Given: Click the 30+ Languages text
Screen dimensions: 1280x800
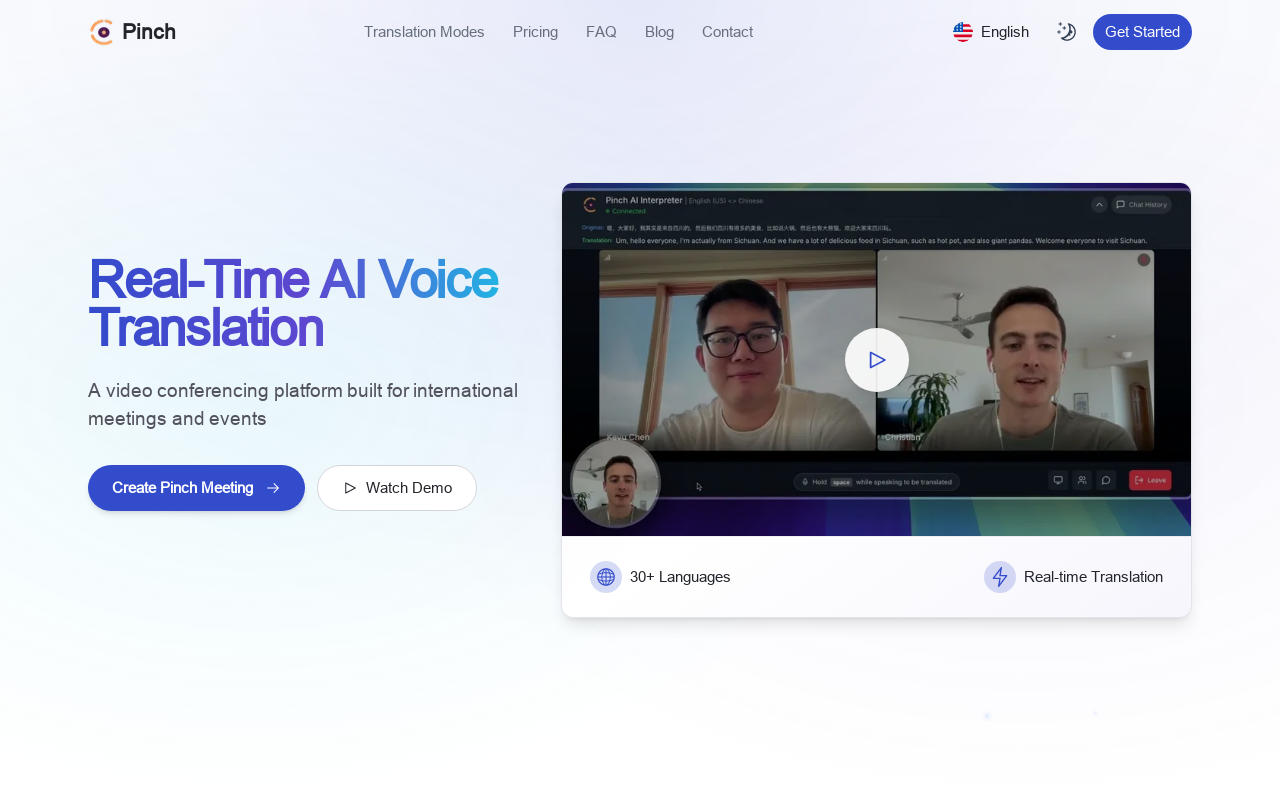Looking at the screenshot, I should 680,577.
